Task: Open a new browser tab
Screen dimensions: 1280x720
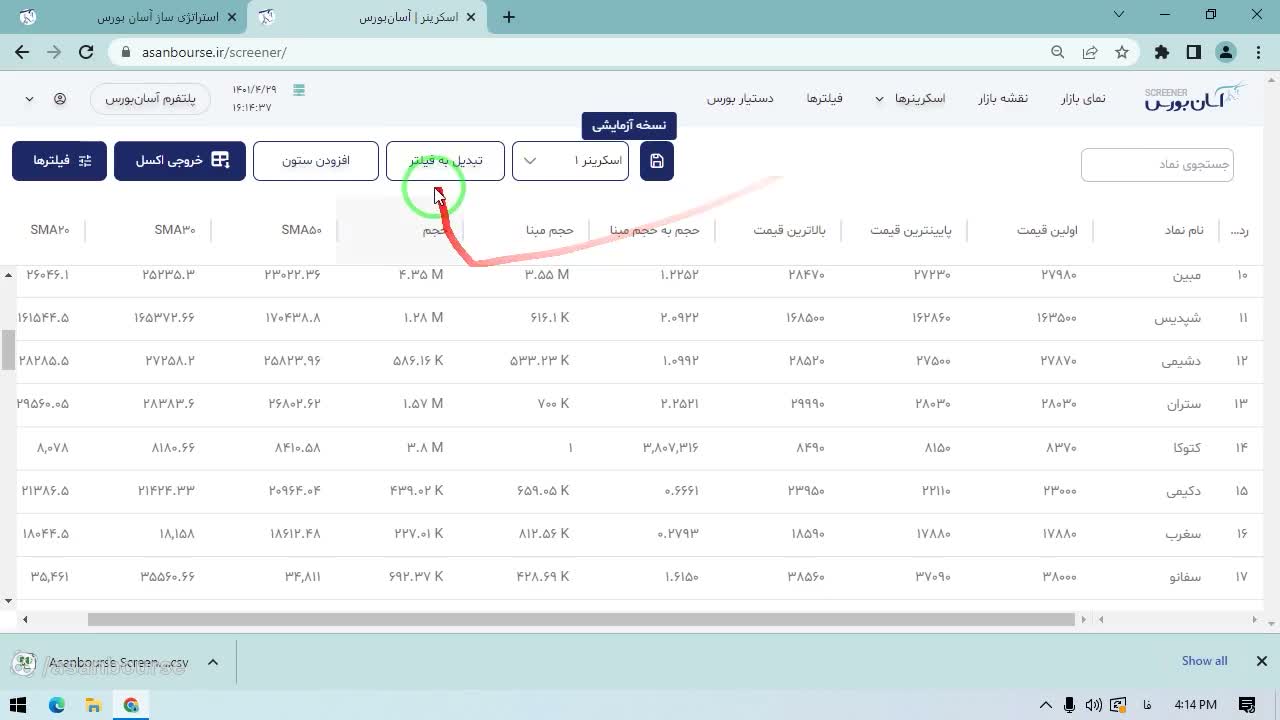Action: click(x=509, y=17)
